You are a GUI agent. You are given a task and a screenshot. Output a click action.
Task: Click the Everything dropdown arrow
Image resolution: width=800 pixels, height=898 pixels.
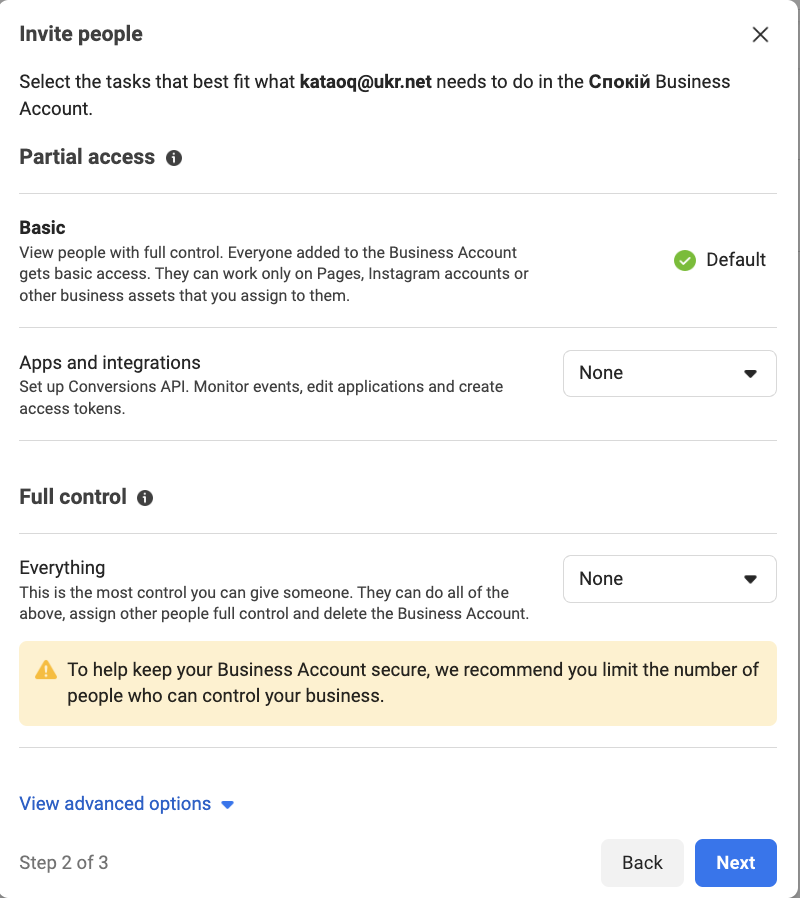[750, 579]
